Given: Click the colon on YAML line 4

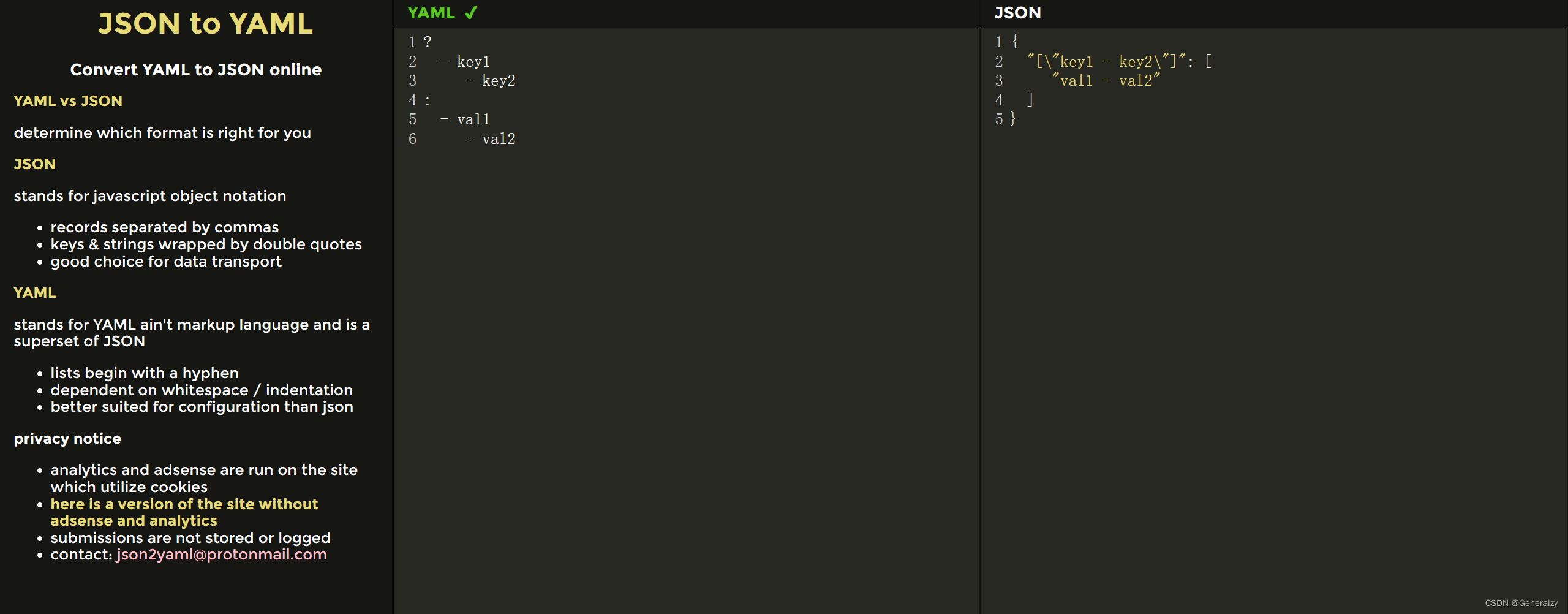Looking at the screenshot, I should coord(428,100).
